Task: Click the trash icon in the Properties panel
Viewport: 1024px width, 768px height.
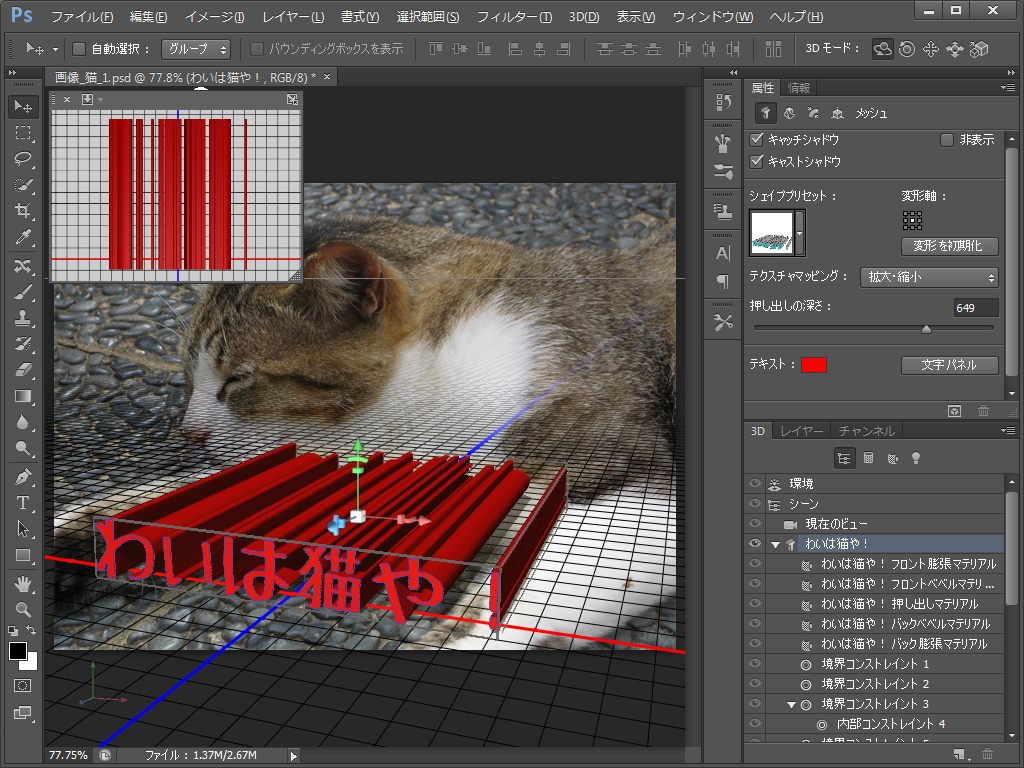Action: click(983, 410)
